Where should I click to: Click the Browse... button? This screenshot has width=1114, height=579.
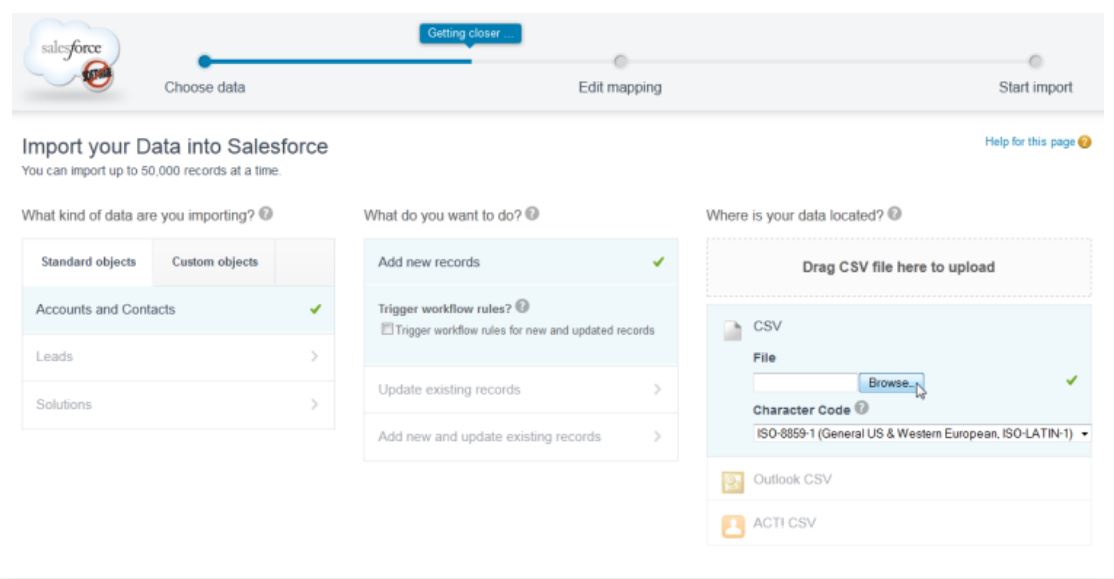[891, 382]
